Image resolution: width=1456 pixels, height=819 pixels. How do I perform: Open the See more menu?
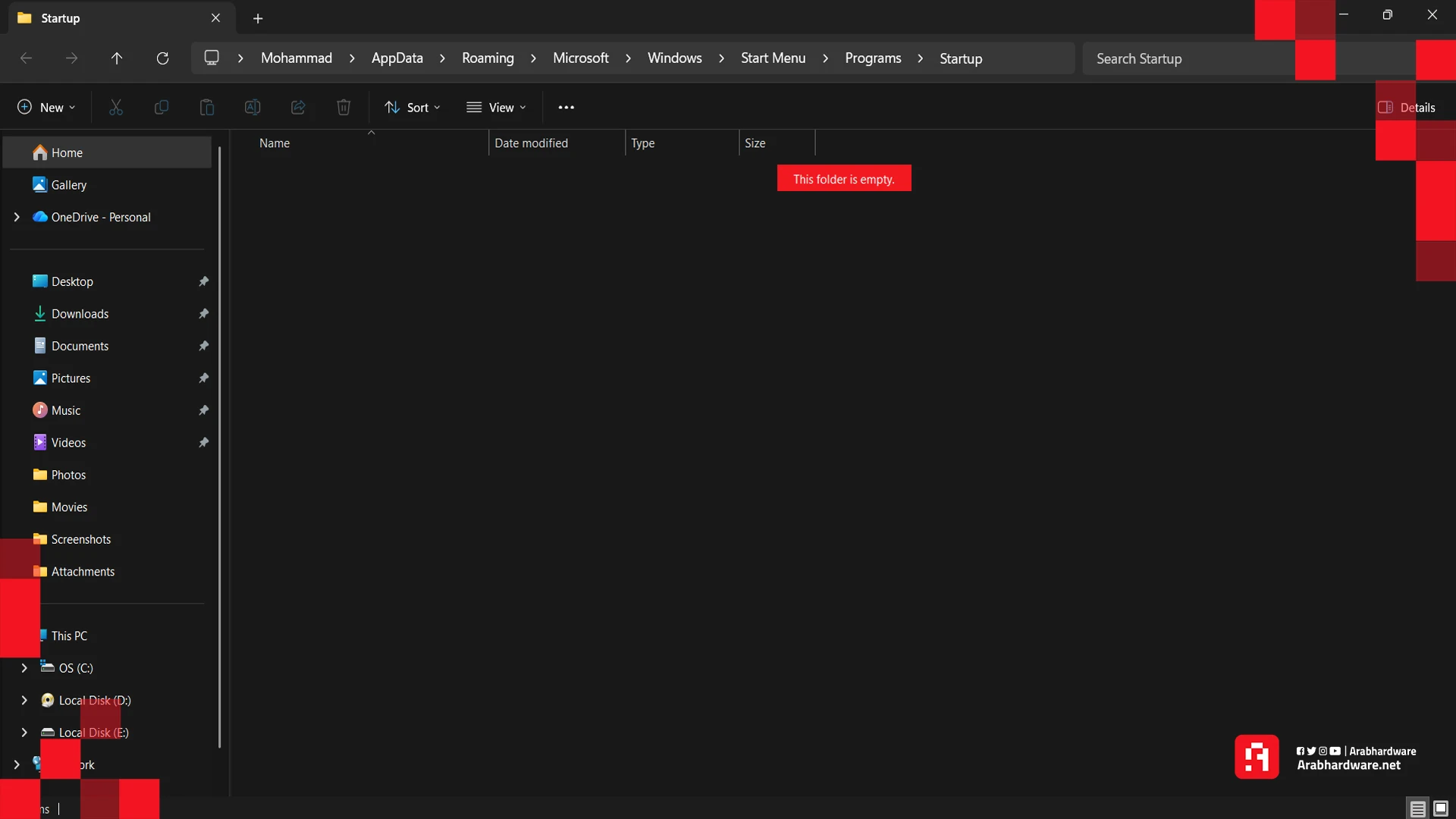point(566,107)
